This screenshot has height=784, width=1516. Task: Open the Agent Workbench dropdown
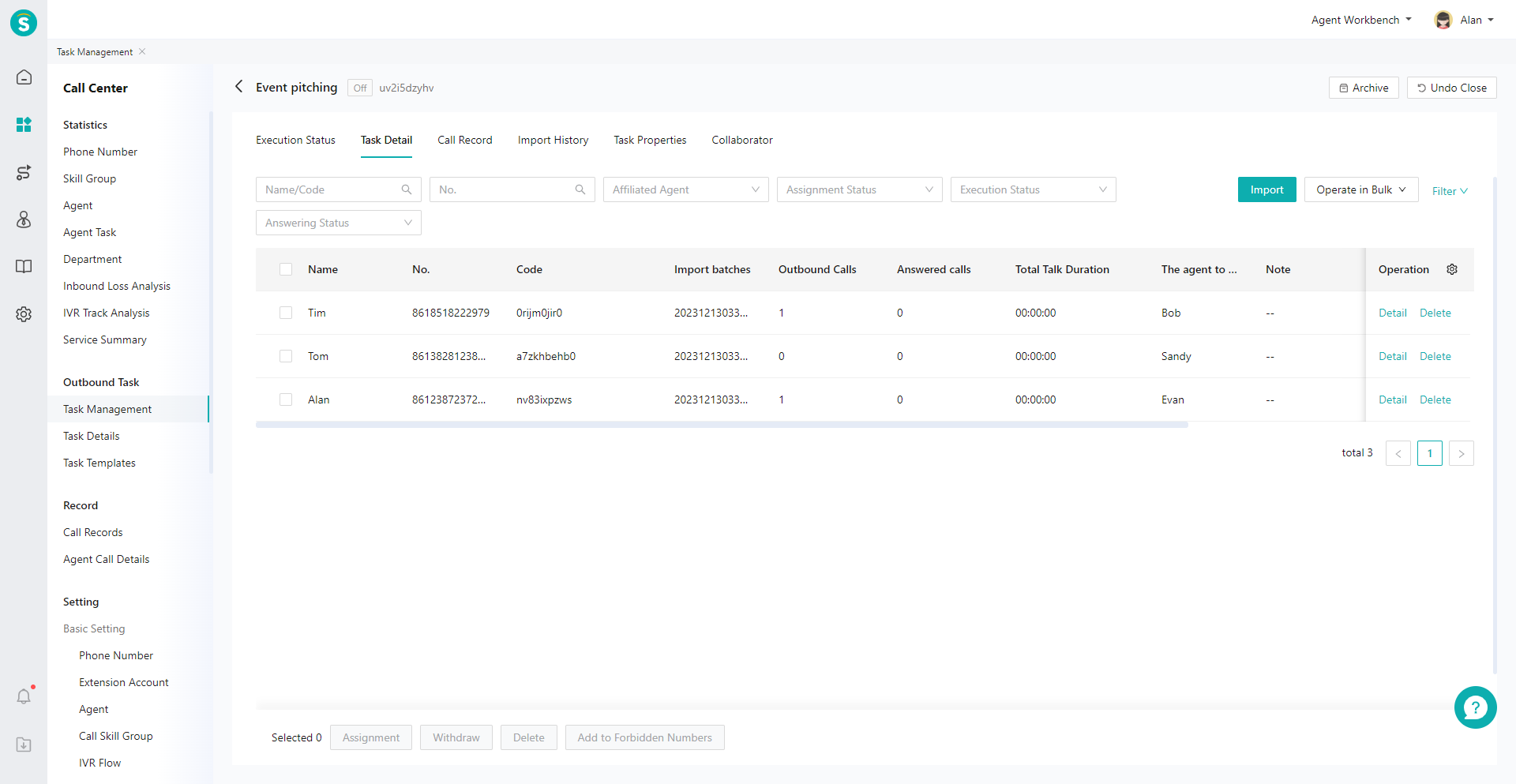point(1361,20)
